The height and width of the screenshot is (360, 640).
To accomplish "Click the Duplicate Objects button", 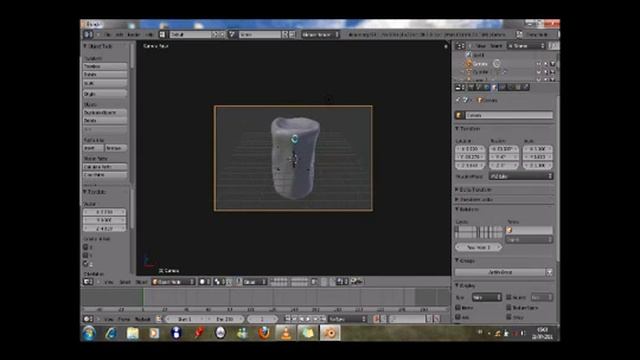I will [x=105, y=112].
